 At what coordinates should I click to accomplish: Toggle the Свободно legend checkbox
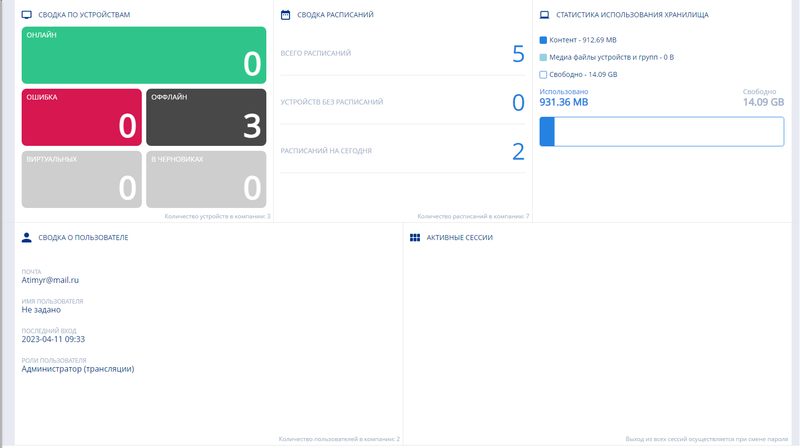pos(543,74)
